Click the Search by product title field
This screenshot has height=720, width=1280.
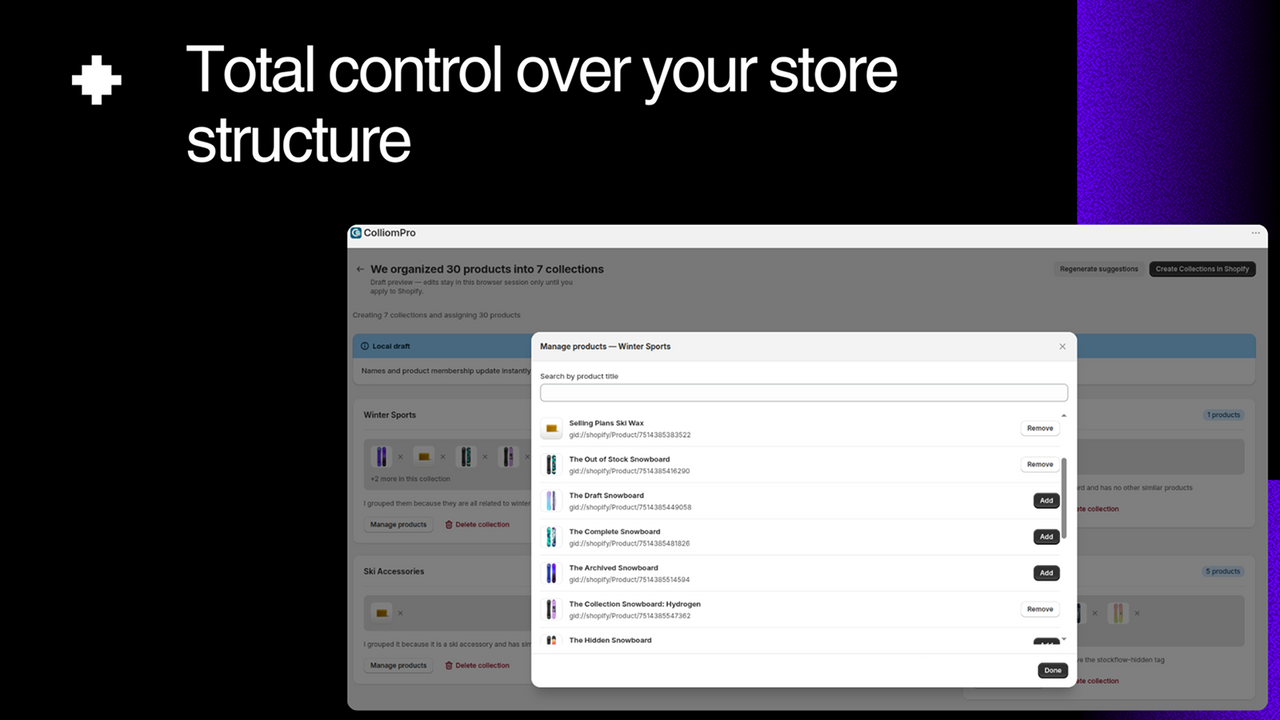(x=804, y=393)
